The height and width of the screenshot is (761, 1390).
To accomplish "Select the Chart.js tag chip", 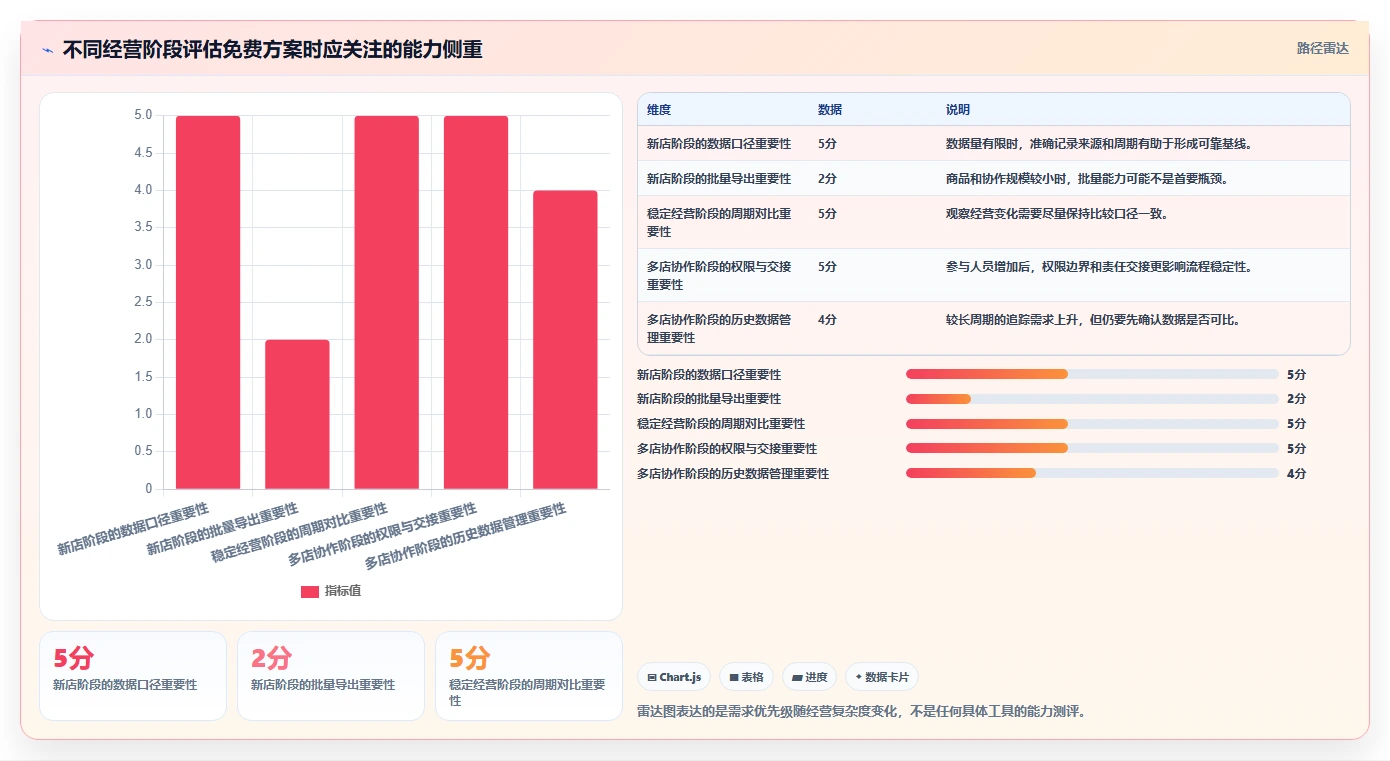I will [x=674, y=677].
